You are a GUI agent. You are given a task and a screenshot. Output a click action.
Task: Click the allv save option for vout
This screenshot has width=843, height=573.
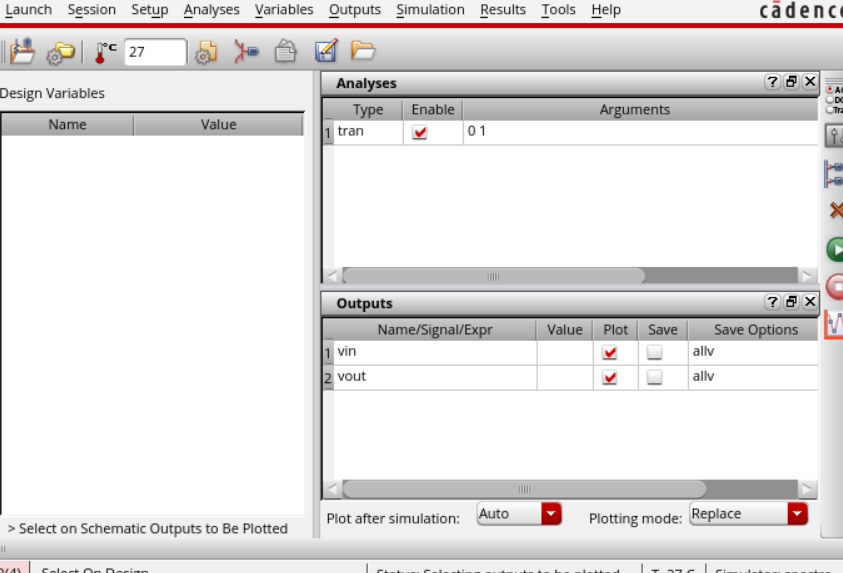753,377
